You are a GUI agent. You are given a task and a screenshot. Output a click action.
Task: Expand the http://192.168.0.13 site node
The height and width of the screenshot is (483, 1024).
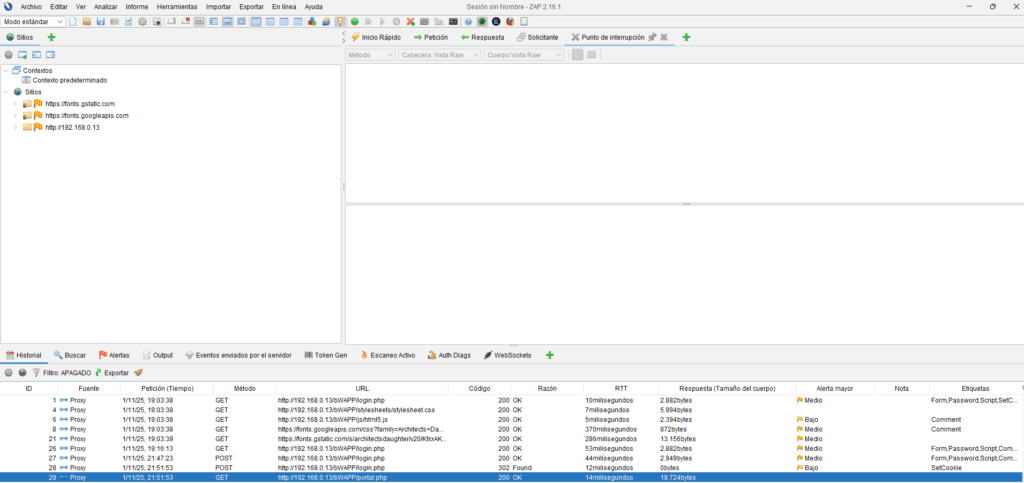15,127
